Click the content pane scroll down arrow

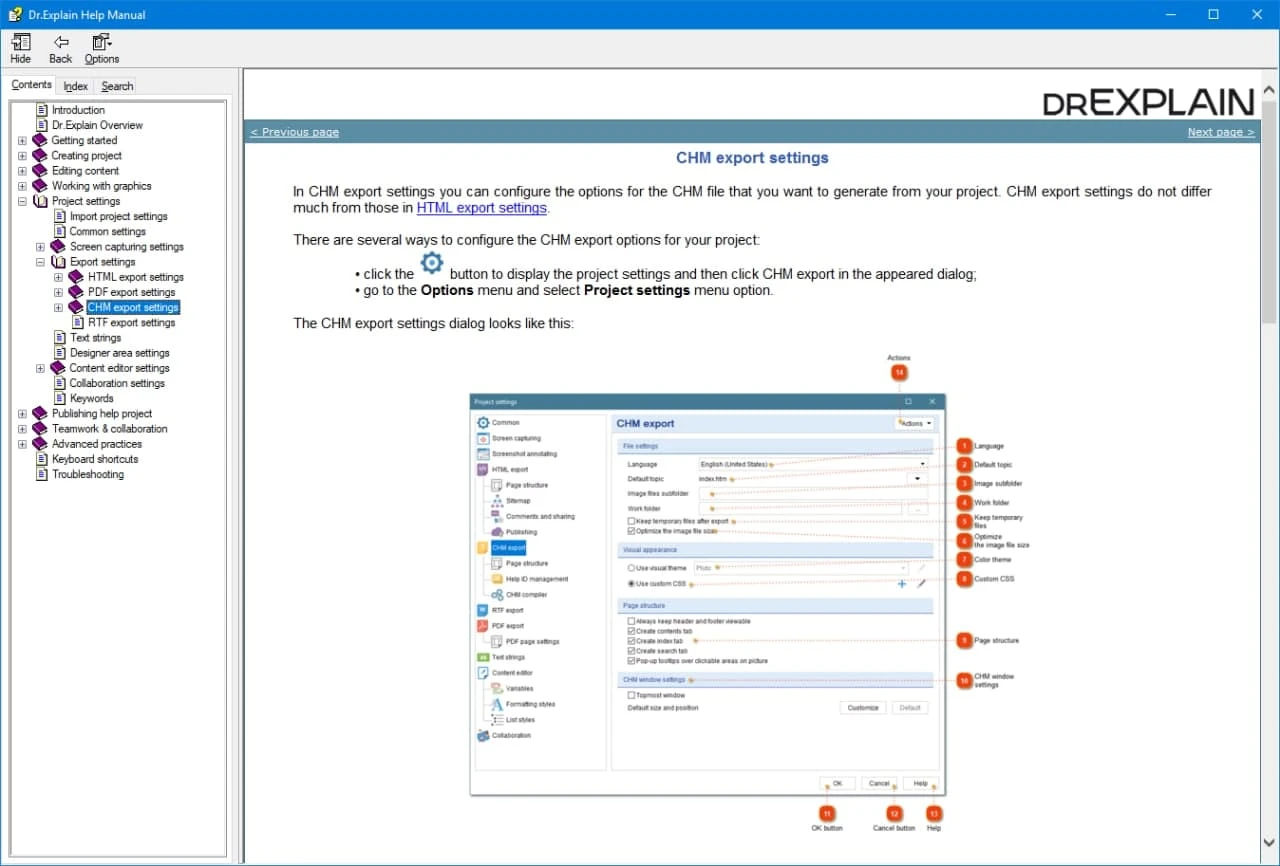point(1269,842)
